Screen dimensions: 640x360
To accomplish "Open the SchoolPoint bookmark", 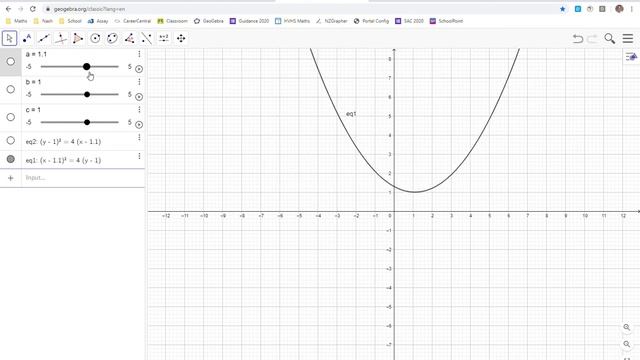I will tap(447, 21).
